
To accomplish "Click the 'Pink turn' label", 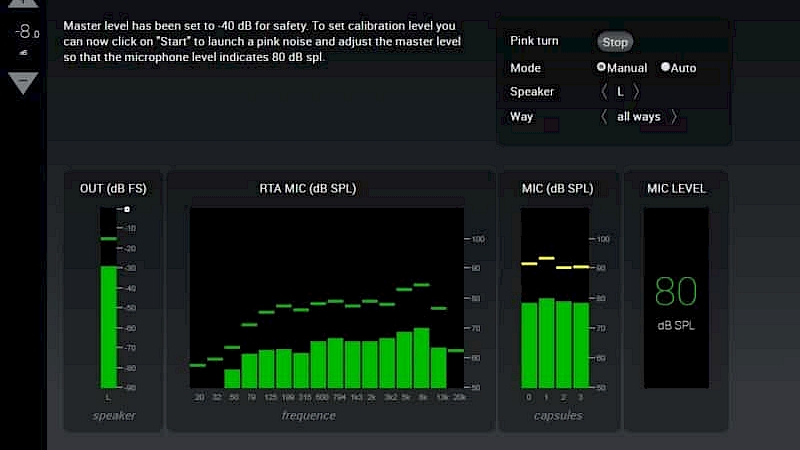I will pyautogui.click(x=534, y=41).
